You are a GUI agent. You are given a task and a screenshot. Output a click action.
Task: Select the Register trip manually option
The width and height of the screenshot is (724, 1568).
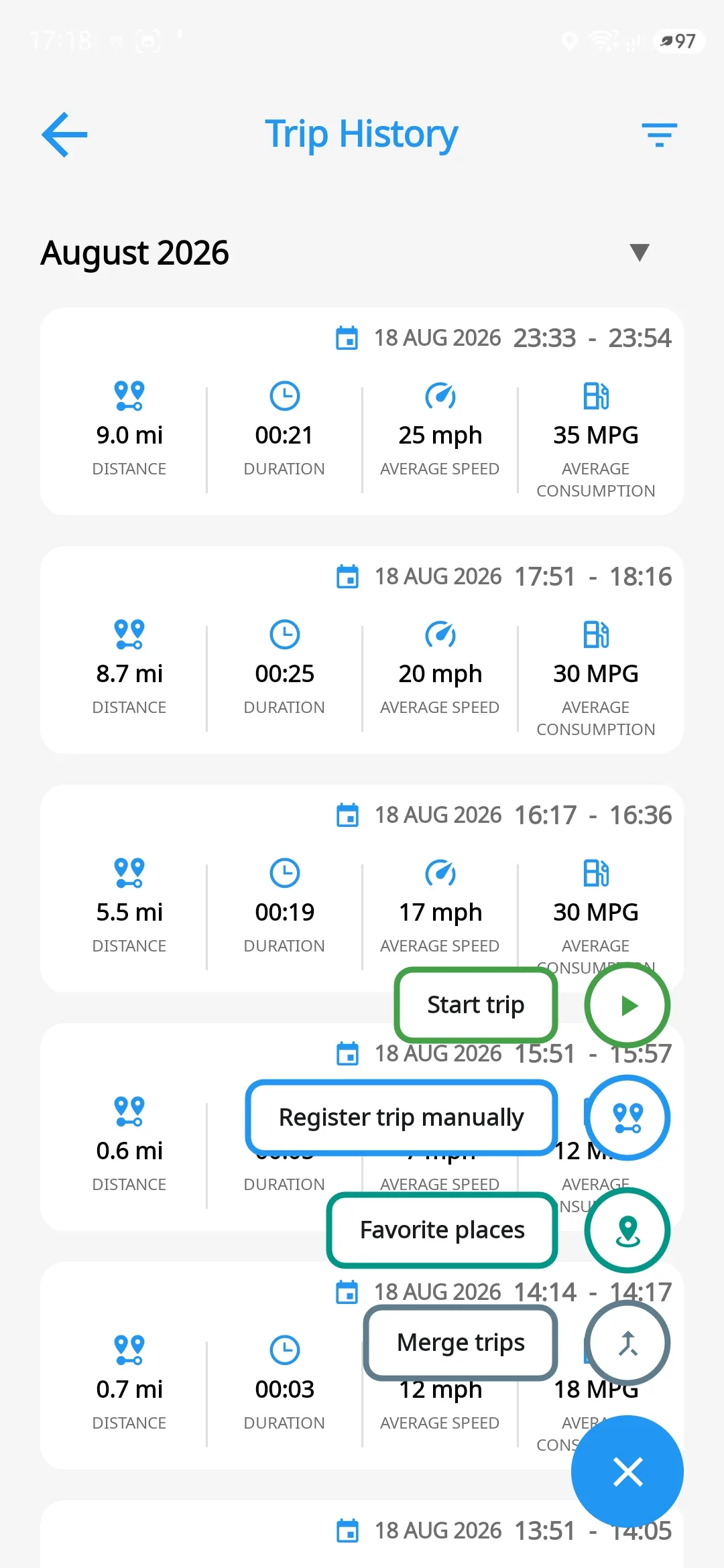click(402, 1118)
